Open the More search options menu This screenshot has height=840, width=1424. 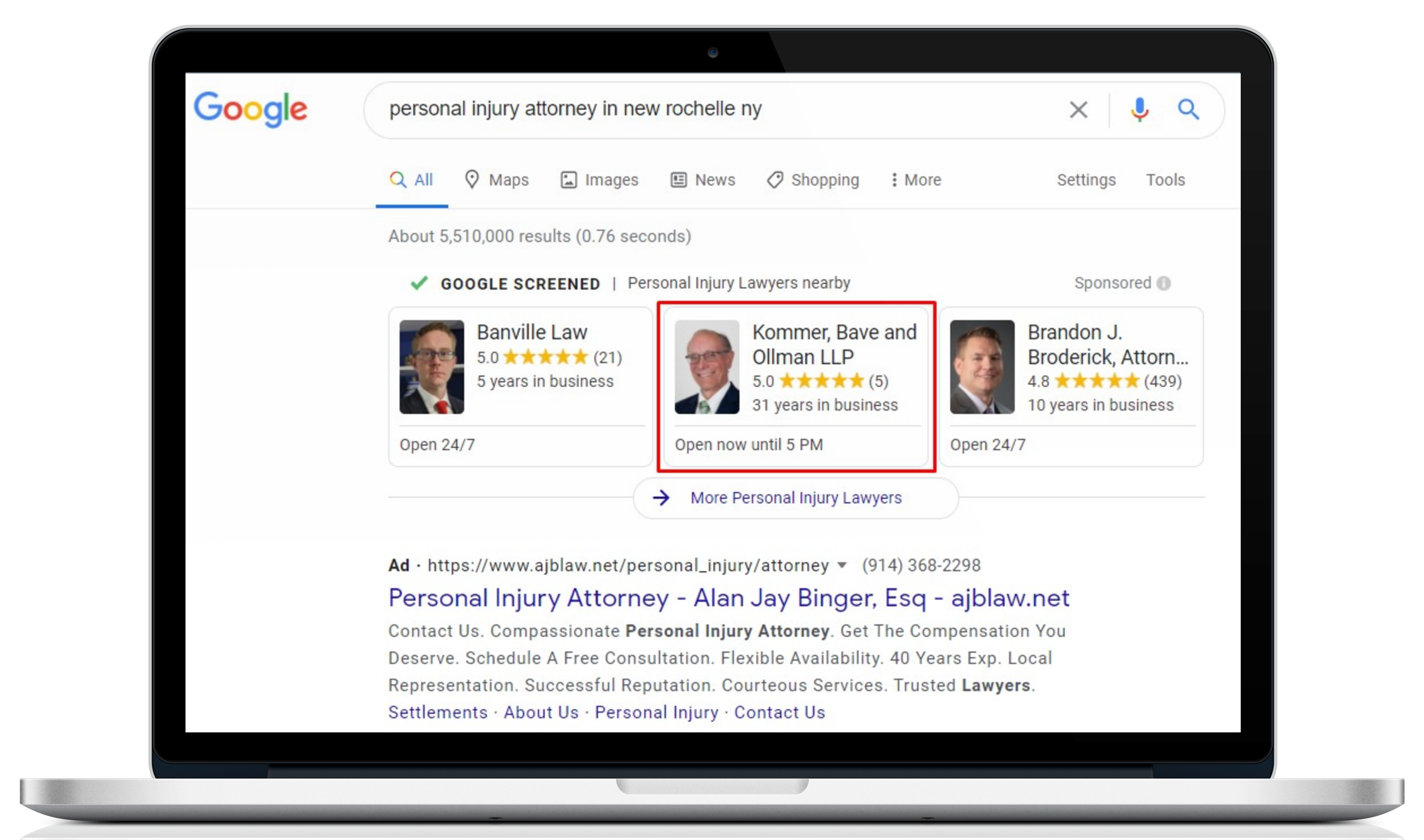916,180
